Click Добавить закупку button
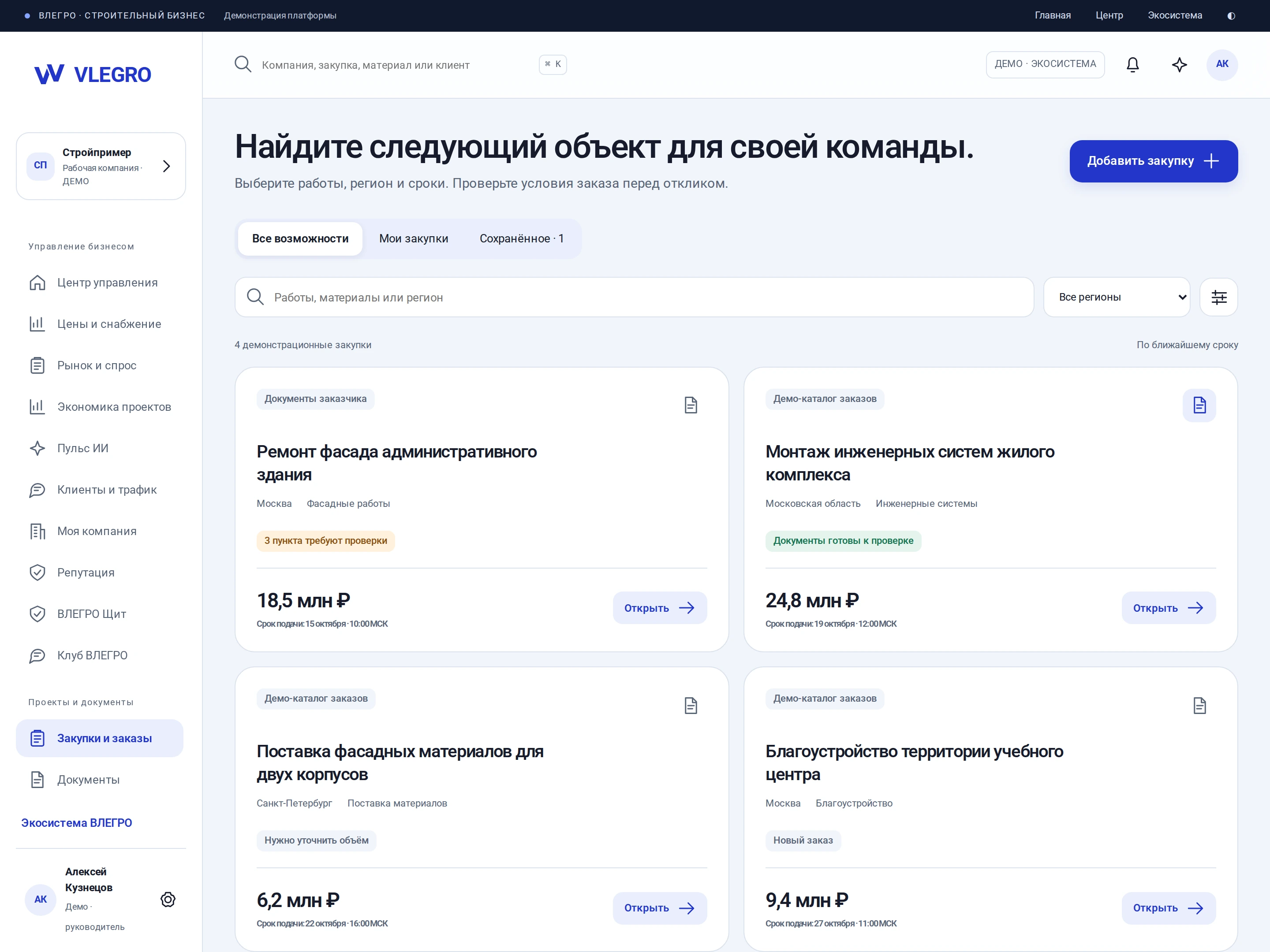This screenshot has height=952, width=1270. (x=1154, y=161)
